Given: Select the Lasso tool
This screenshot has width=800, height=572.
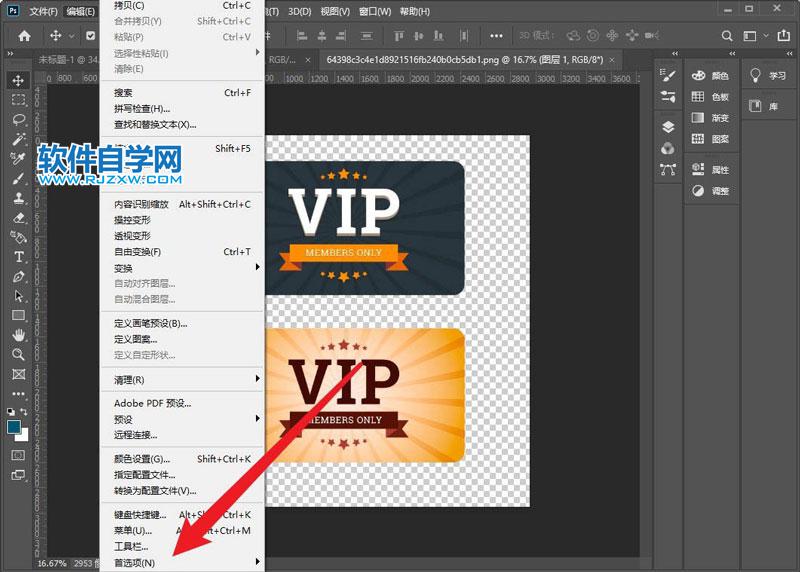Looking at the screenshot, I should point(18,119).
